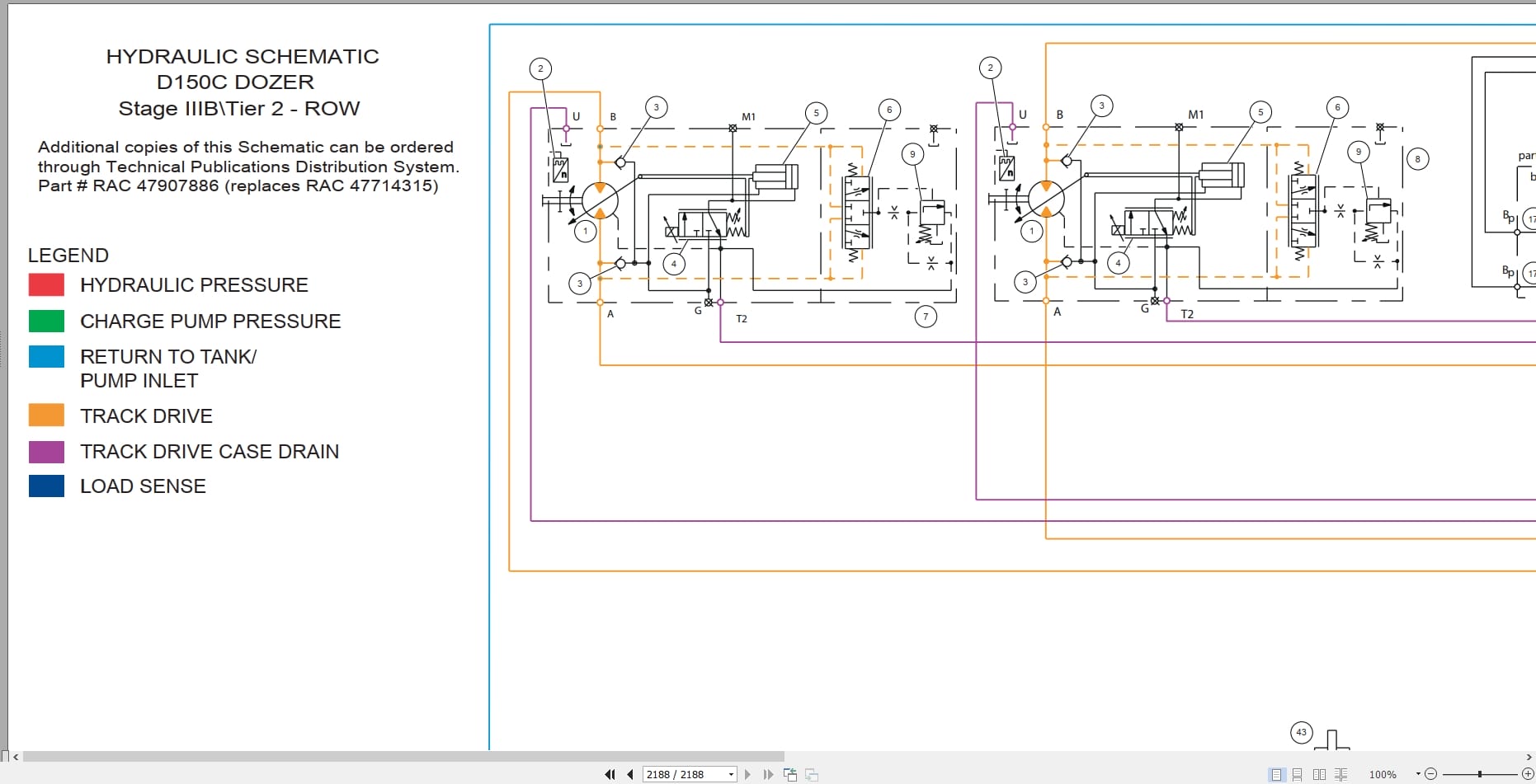Click the "Stage IIIB\Tier 2 - ROW" line

pyautogui.click(x=239, y=108)
